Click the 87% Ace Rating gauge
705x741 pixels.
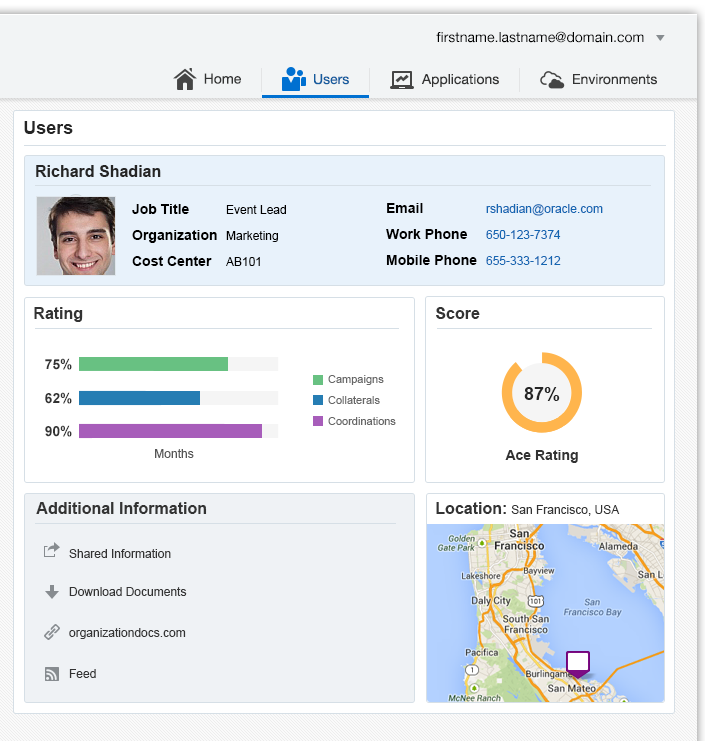[541, 393]
